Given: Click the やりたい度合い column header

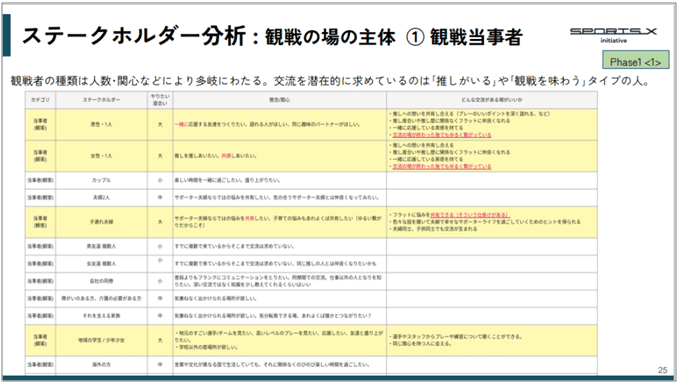Looking at the screenshot, I should click(160, 100).
